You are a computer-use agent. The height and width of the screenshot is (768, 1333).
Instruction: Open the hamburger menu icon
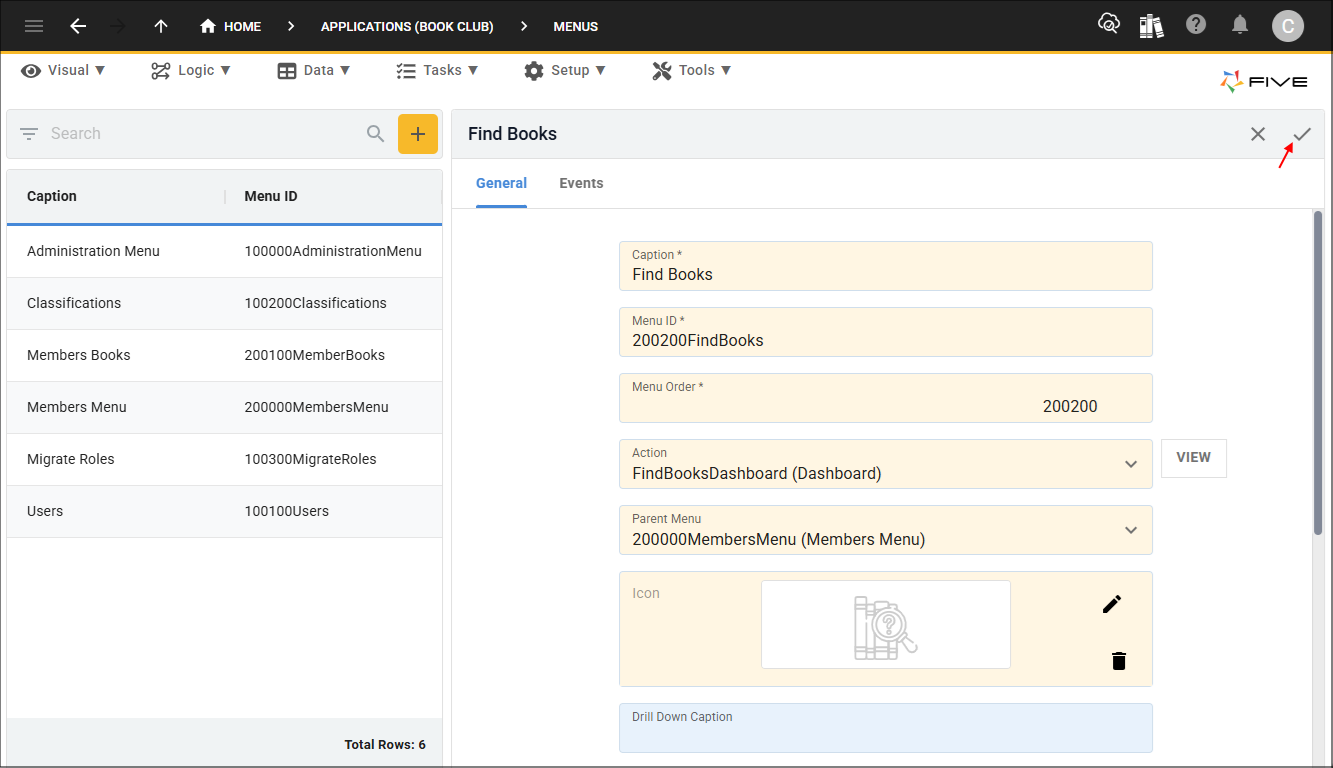[34, 26]
